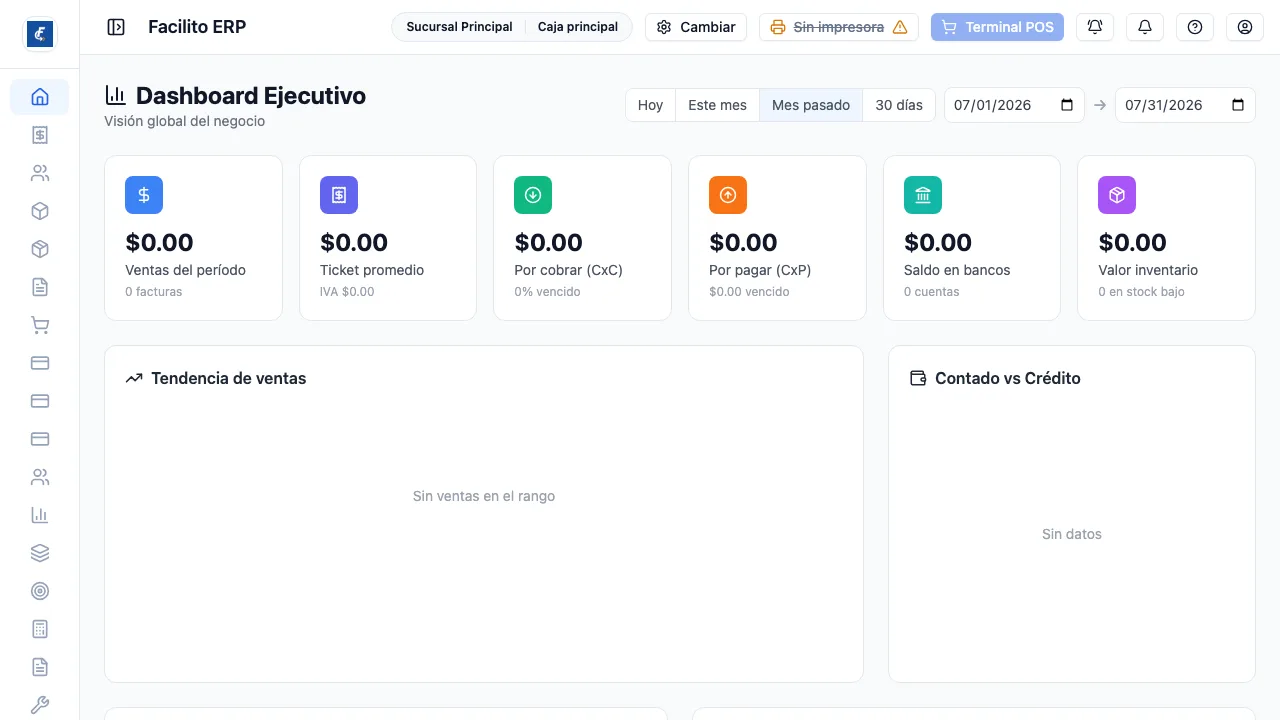
Task: Click the Contado vs Crédito heading
Action: [x=1008, y=378]
